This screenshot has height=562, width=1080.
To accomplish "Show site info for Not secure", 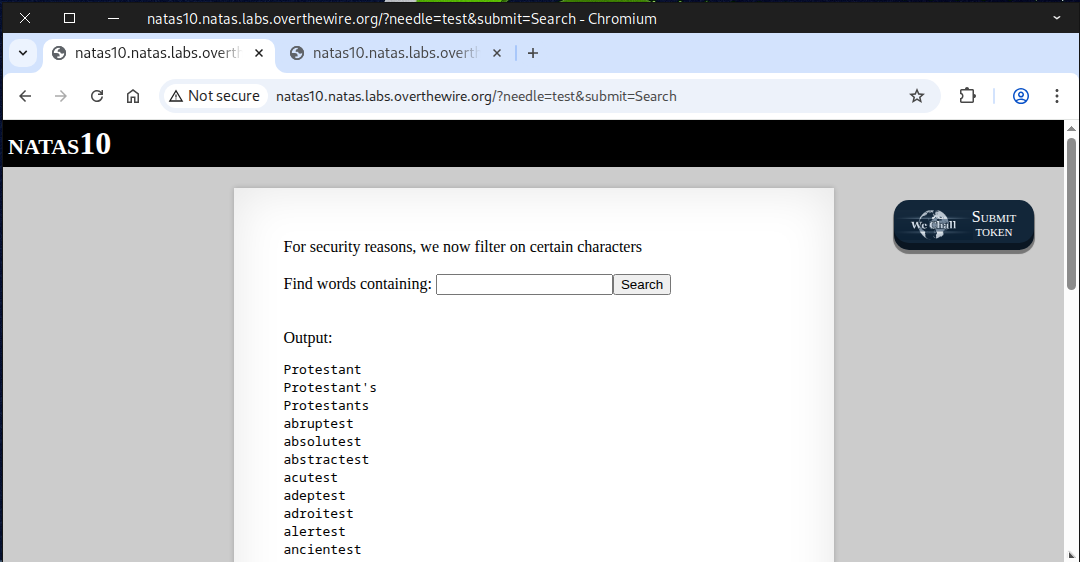I will click(214, 96).
